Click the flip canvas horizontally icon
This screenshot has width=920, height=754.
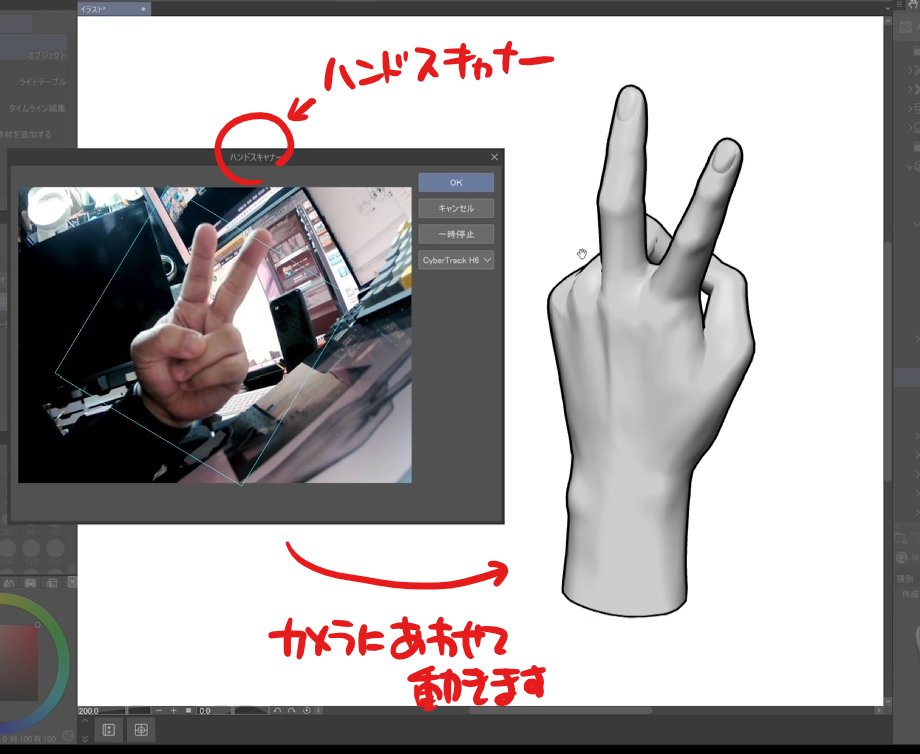(x=318, y=708)
